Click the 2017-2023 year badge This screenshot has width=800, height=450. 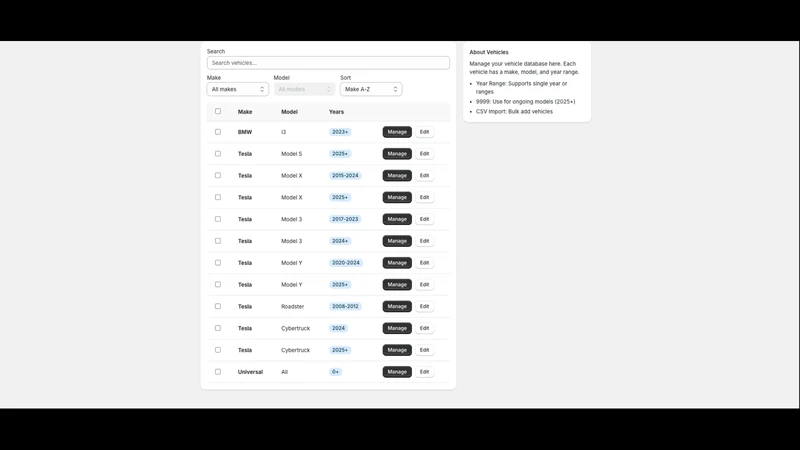(x=345, y=219)
